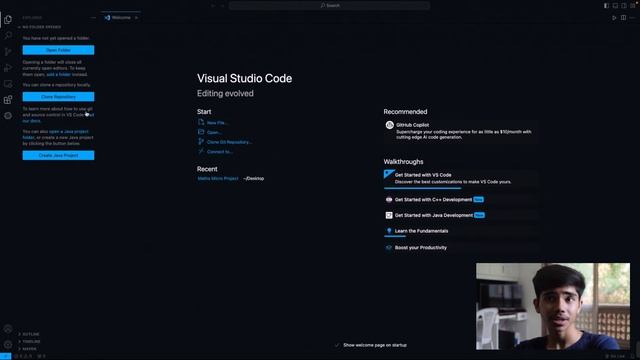Viewport: 640px width, 360px height.
Task: Click the navigate back arrow in title bar
Action: (x=213, y=6)
